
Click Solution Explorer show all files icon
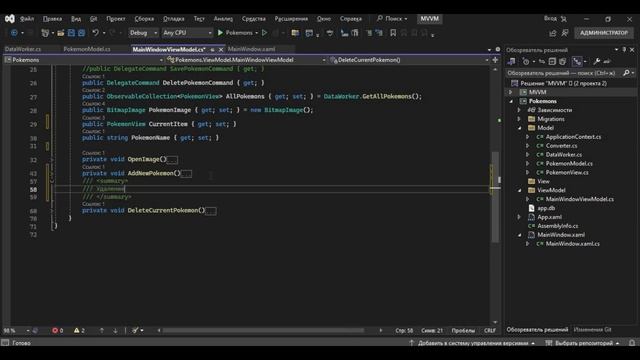coord(562,62)
